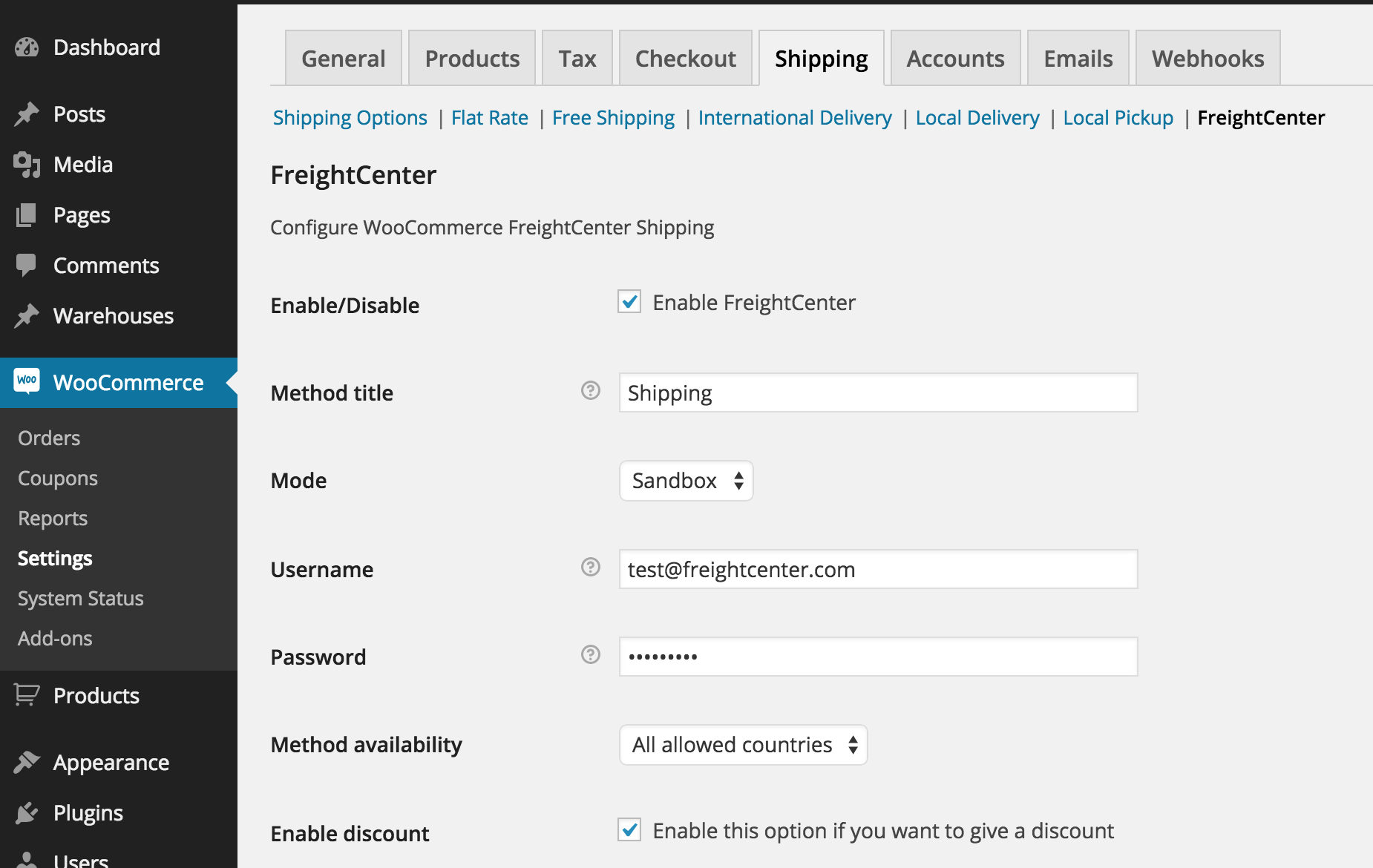Open the International Delivery link
Screen dimensions: 1373x868
pos(795,118)
